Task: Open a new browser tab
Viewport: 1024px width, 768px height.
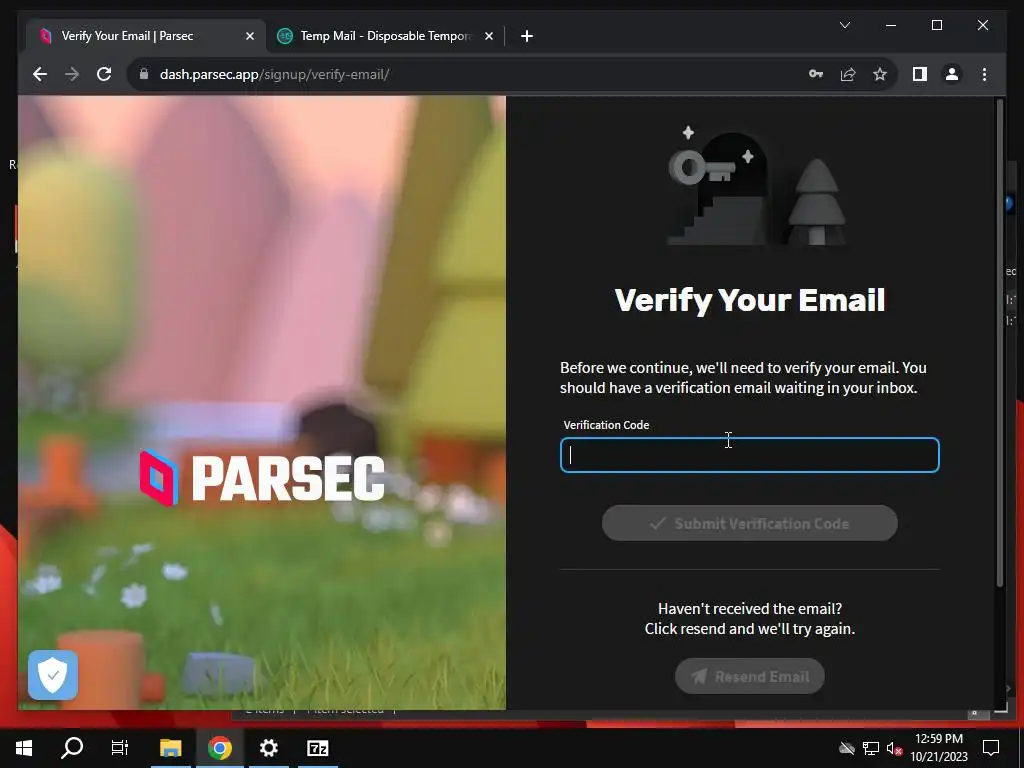Action: coord(527,36)
